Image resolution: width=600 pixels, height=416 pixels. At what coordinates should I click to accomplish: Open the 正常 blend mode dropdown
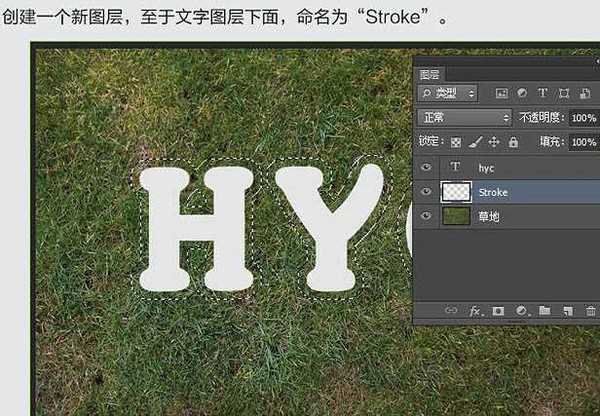coord(465,117)
